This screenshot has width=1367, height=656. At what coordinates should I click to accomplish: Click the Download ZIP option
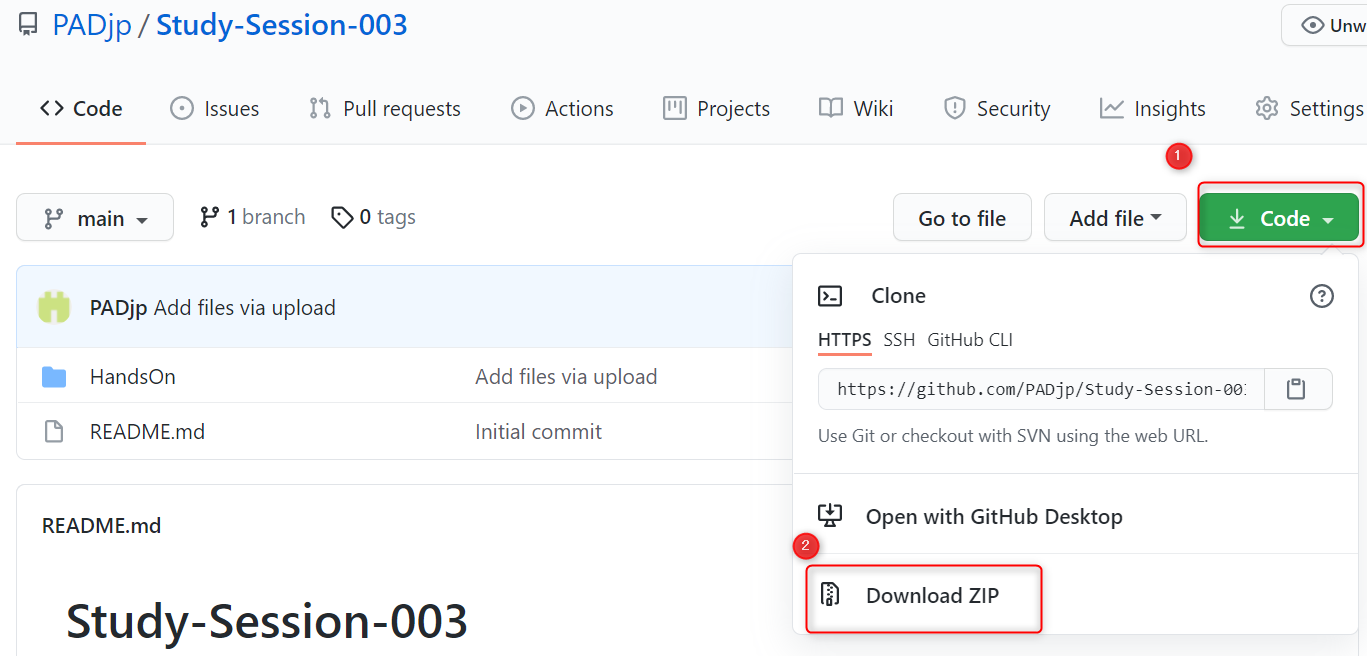click(x=932, y=595)
